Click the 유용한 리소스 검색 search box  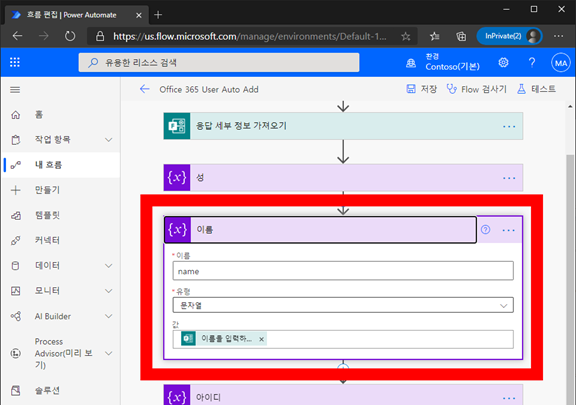pos(219,62)
